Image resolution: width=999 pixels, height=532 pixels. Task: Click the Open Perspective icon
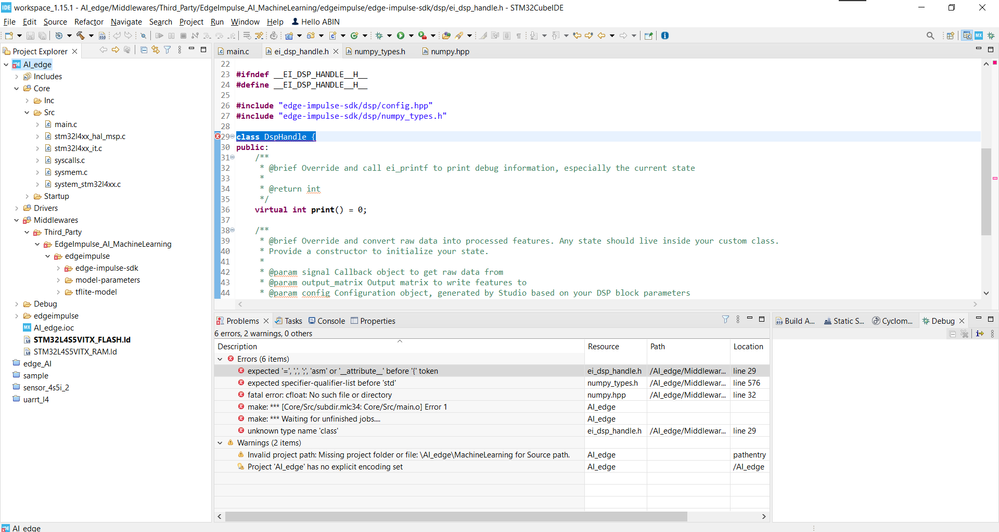coord(950,36)
